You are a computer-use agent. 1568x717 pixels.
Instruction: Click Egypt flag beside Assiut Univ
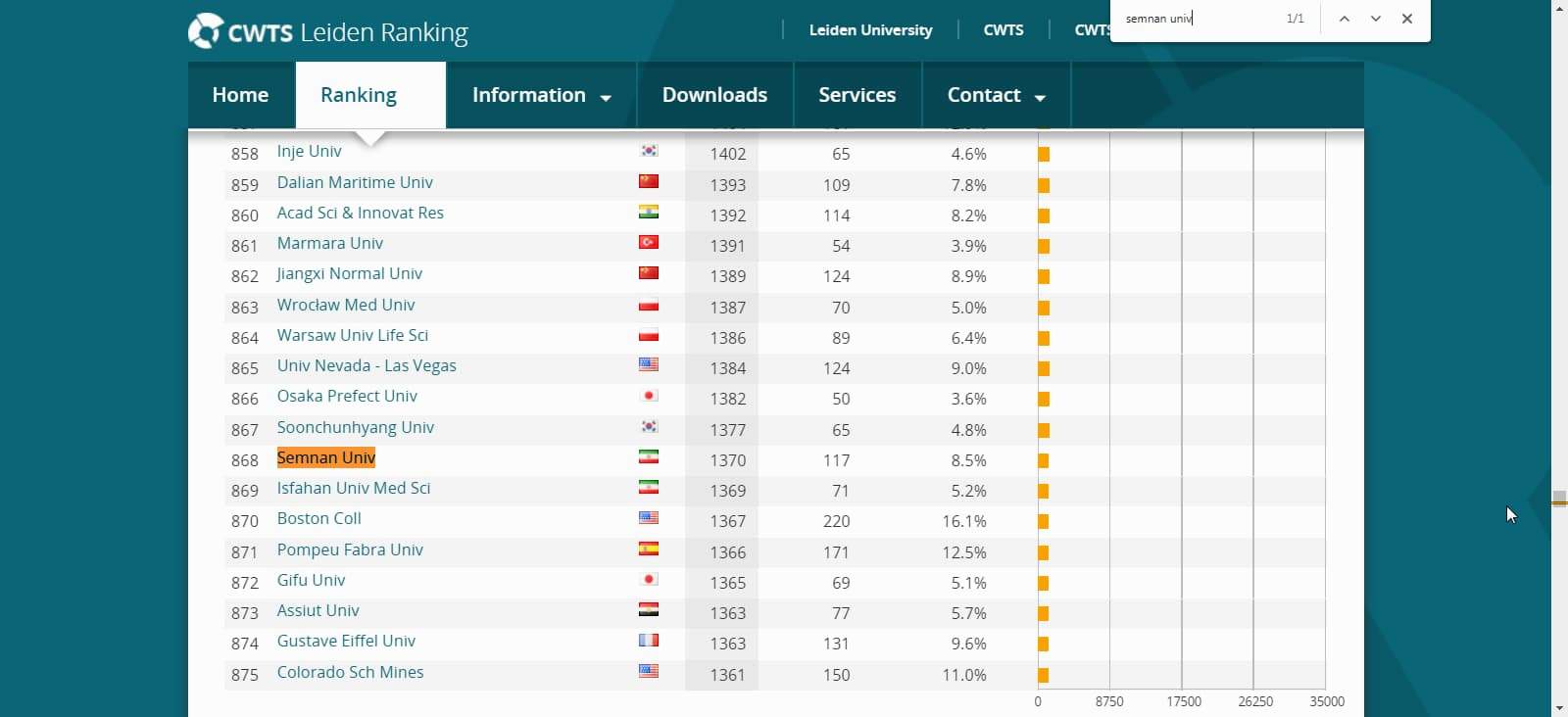coord(649,609)
